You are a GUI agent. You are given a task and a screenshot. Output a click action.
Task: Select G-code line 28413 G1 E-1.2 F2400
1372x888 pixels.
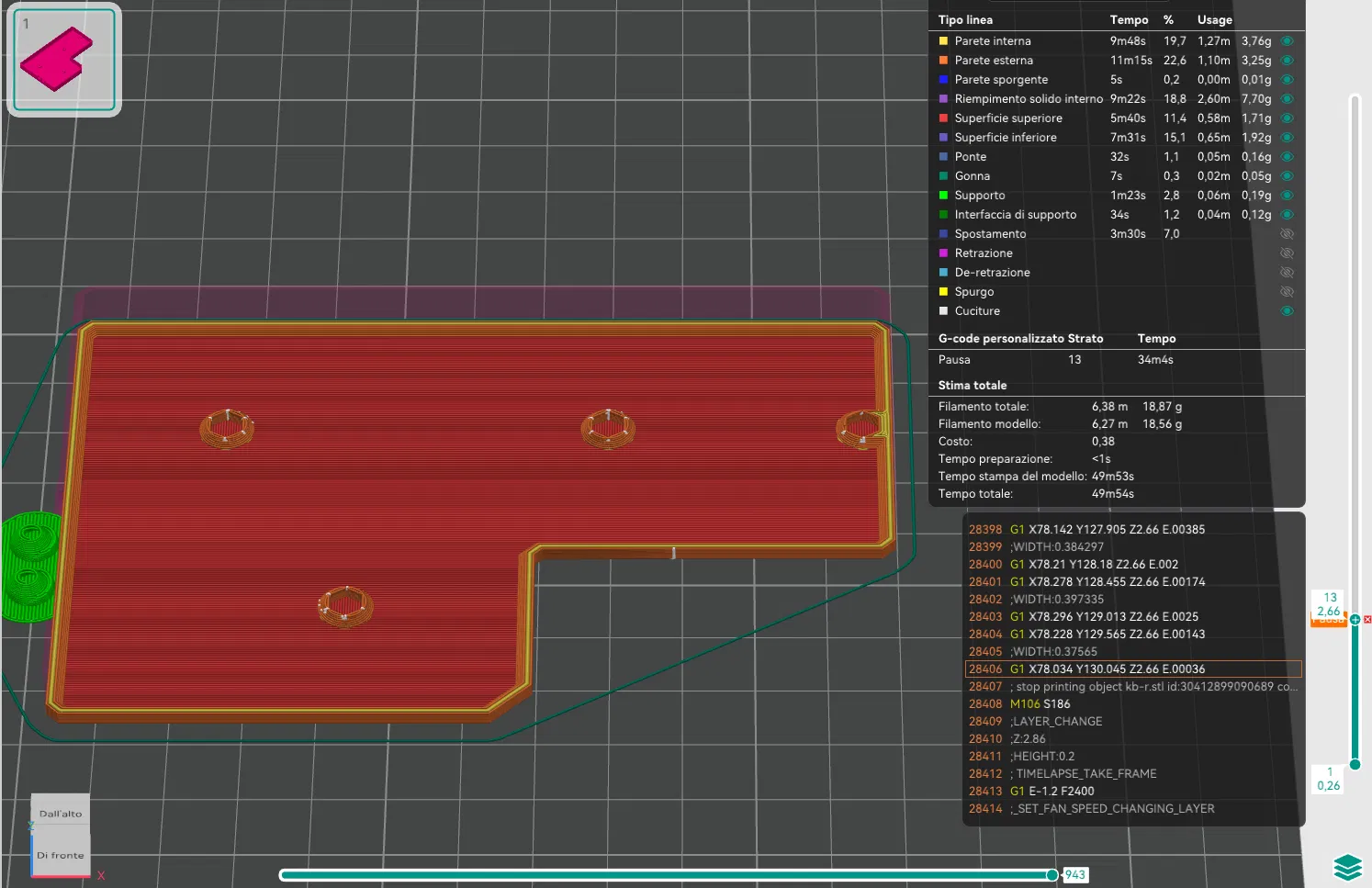pyautogui.click(x=1133, y=792)
